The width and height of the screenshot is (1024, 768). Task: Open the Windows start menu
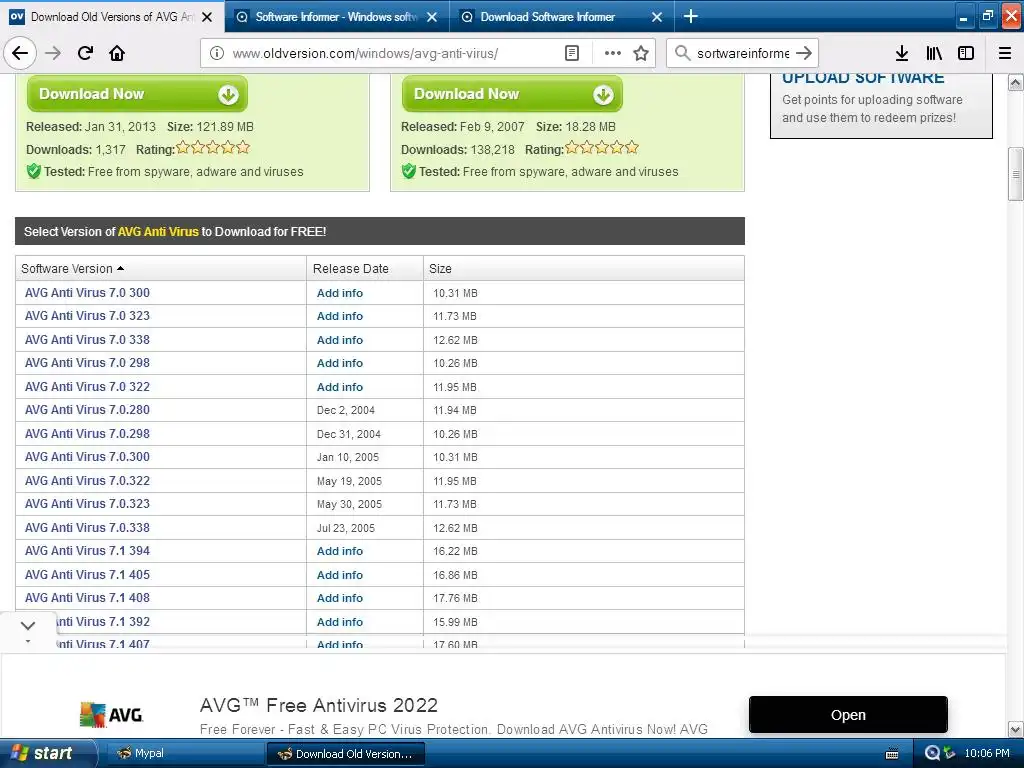coord(48,754)
